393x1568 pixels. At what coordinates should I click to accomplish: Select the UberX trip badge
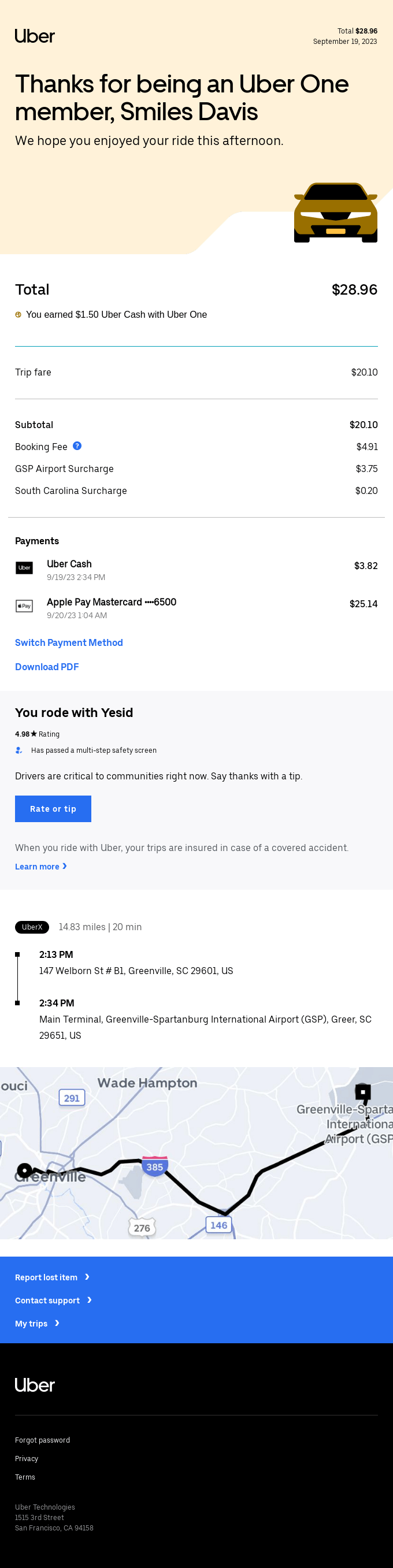(x=32, y=927)
